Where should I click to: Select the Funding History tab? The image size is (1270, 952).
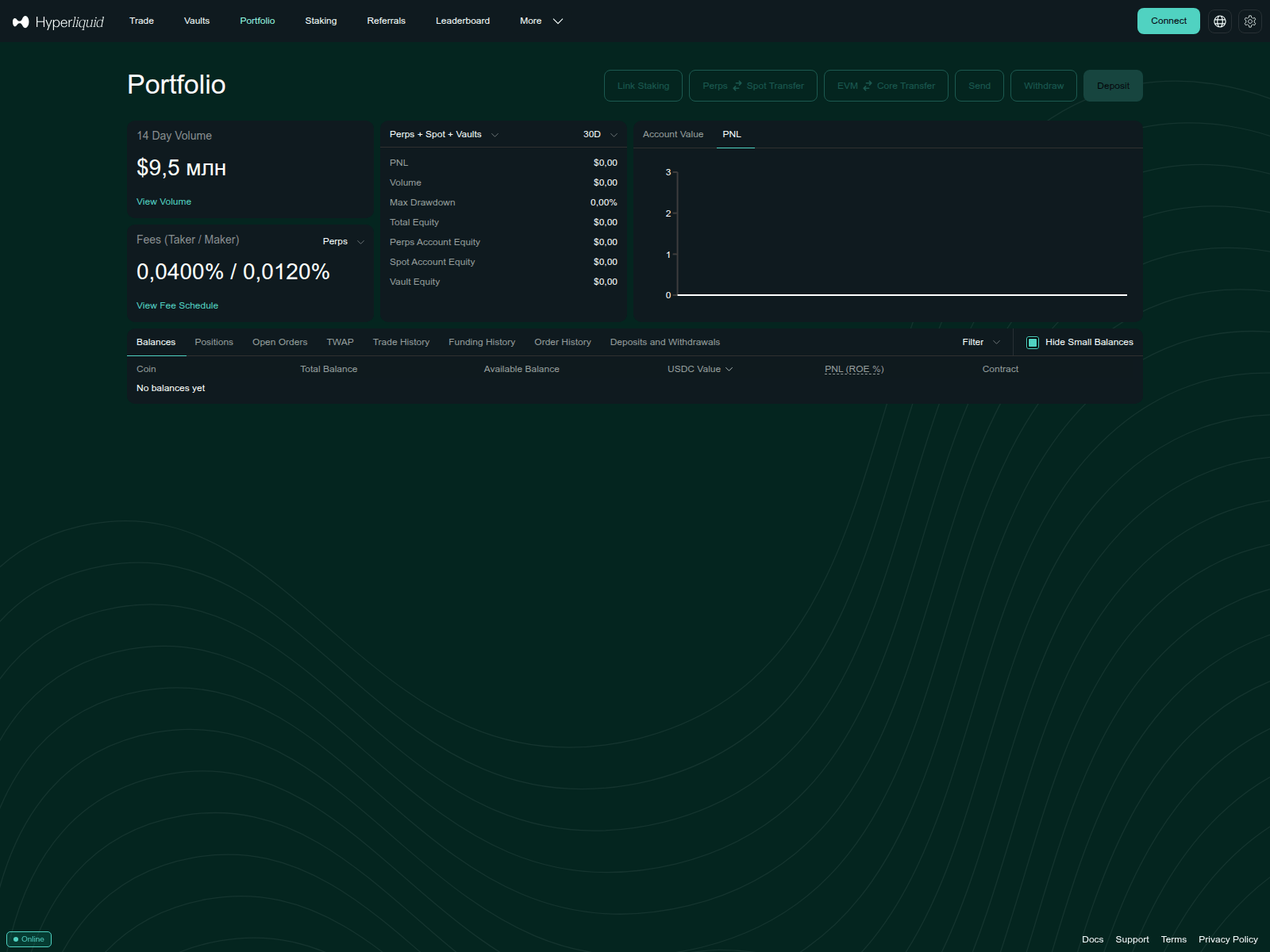click(482, 343)
